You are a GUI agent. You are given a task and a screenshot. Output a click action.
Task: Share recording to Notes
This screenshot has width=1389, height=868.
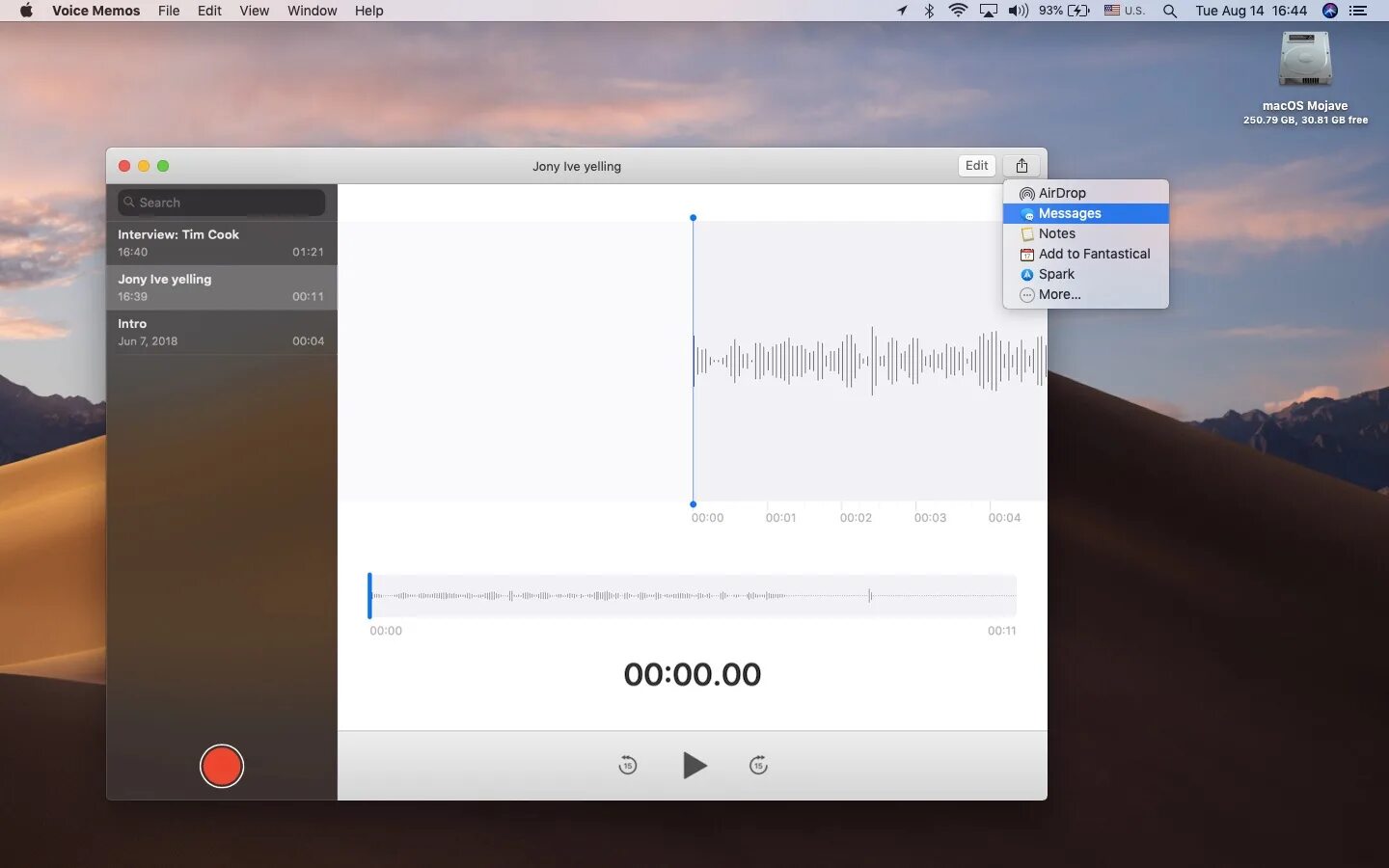coord(1086,233)
